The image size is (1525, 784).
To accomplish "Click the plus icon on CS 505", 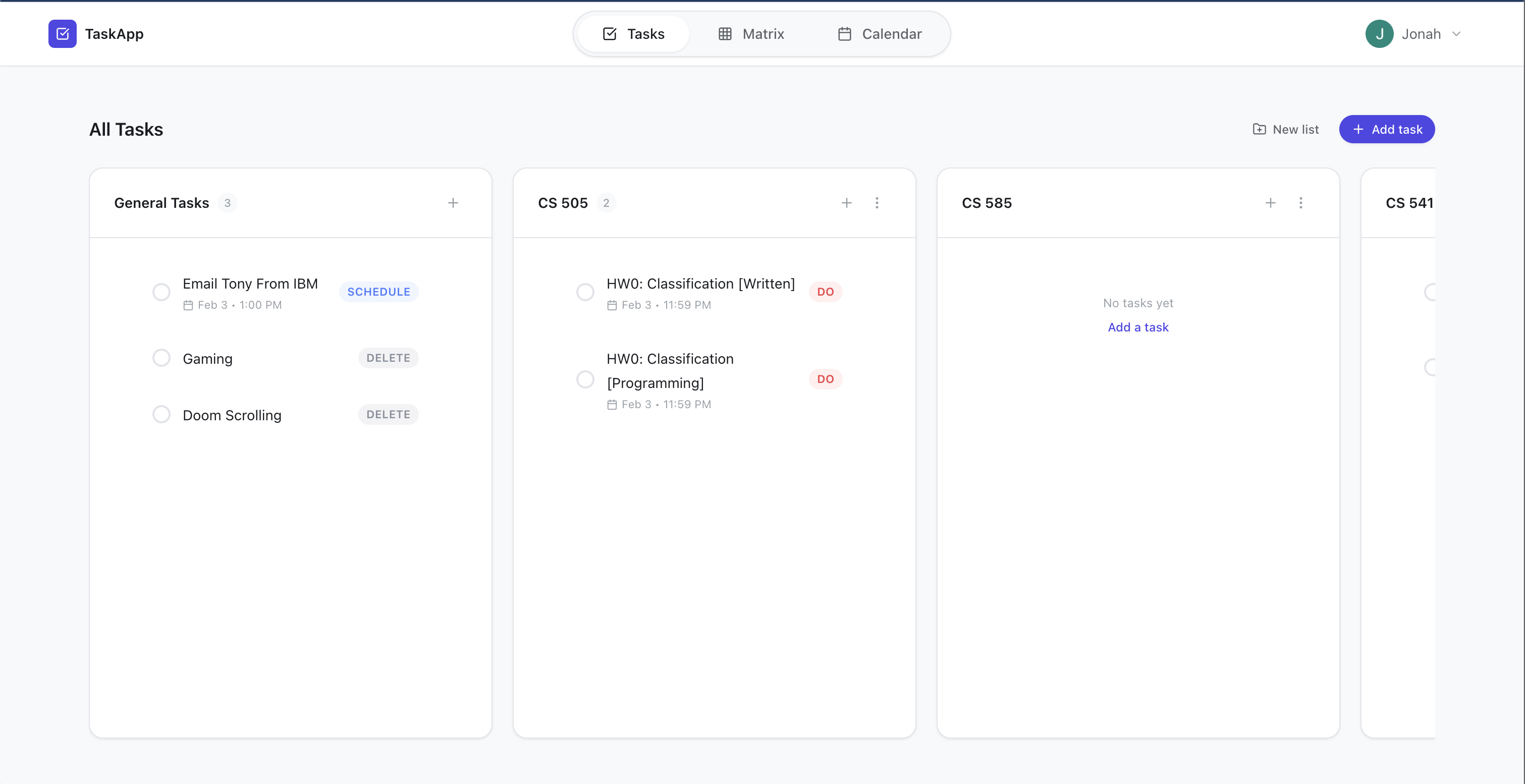I will tap(847, 202).
